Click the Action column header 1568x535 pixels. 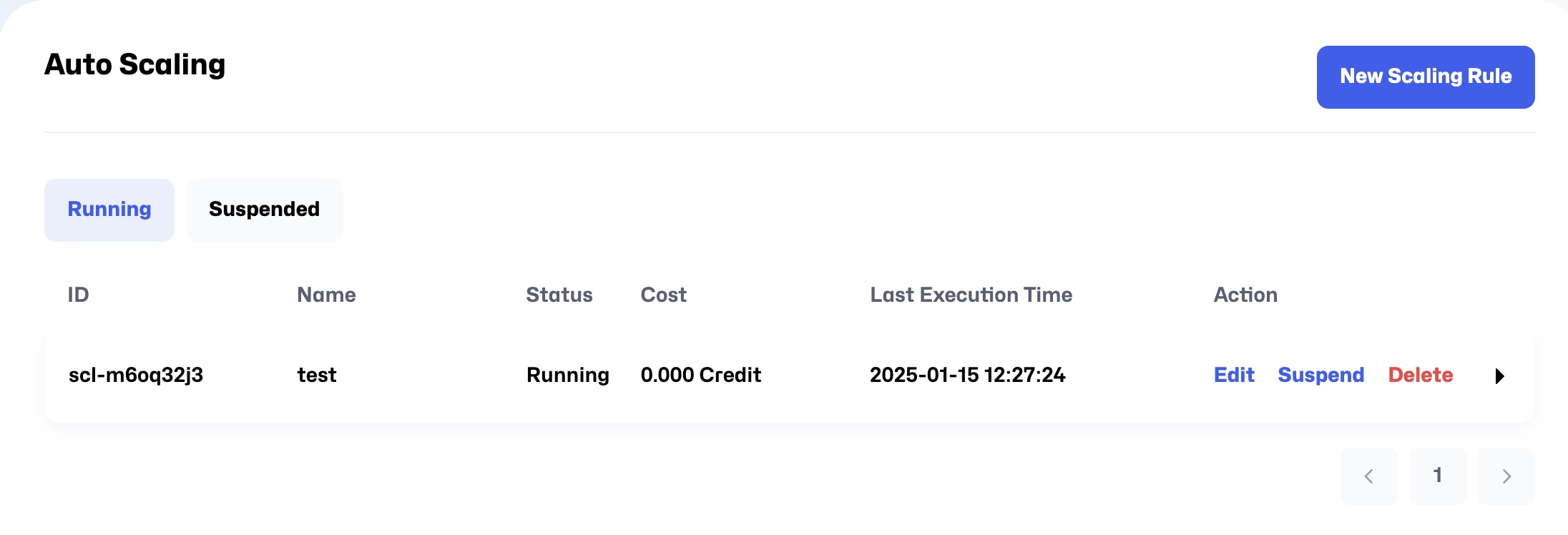tap(1245, 295)
